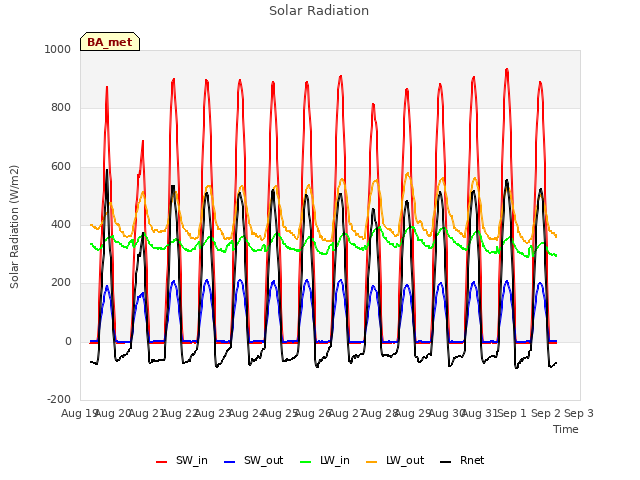Toggle SW_out series in the legend
640x480 pixels.
(253, 460)
